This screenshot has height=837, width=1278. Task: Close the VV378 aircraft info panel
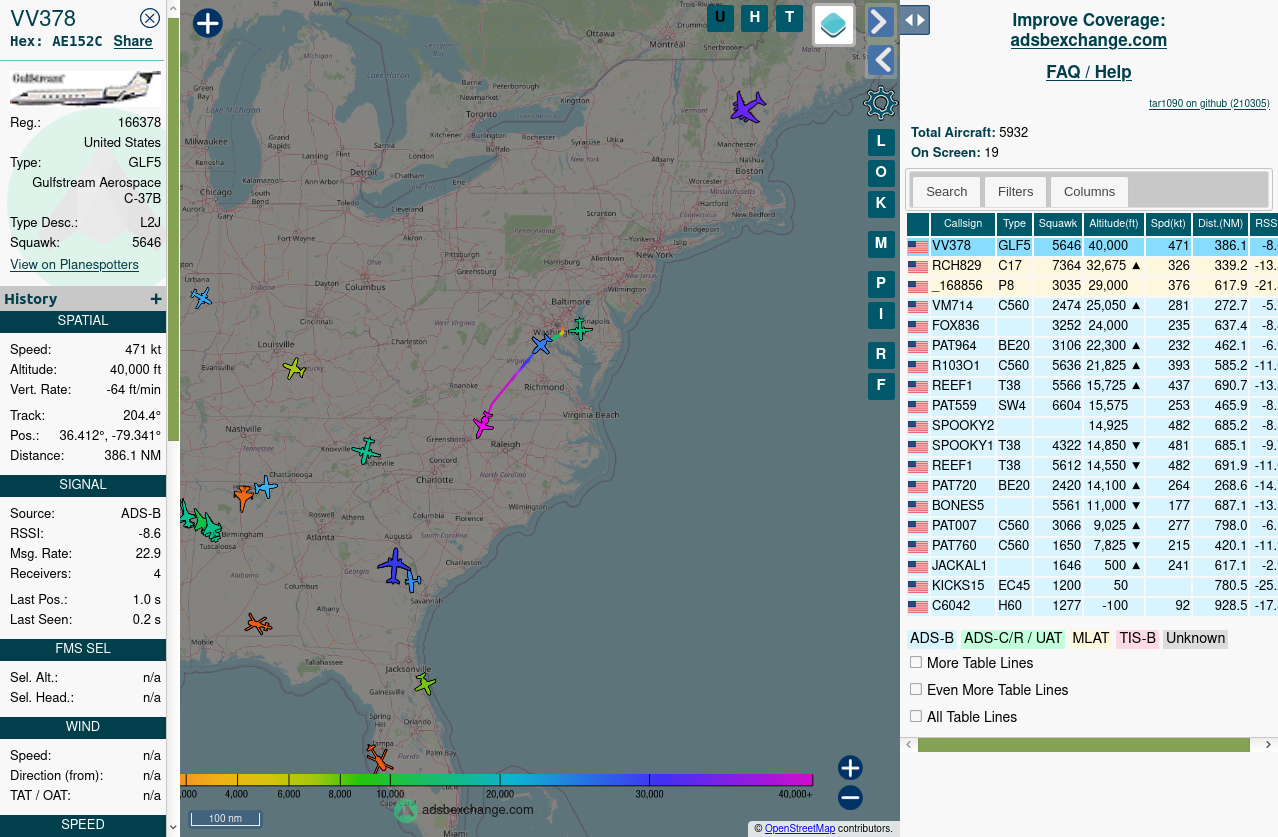pyautogui.click(x=150, y=18)
